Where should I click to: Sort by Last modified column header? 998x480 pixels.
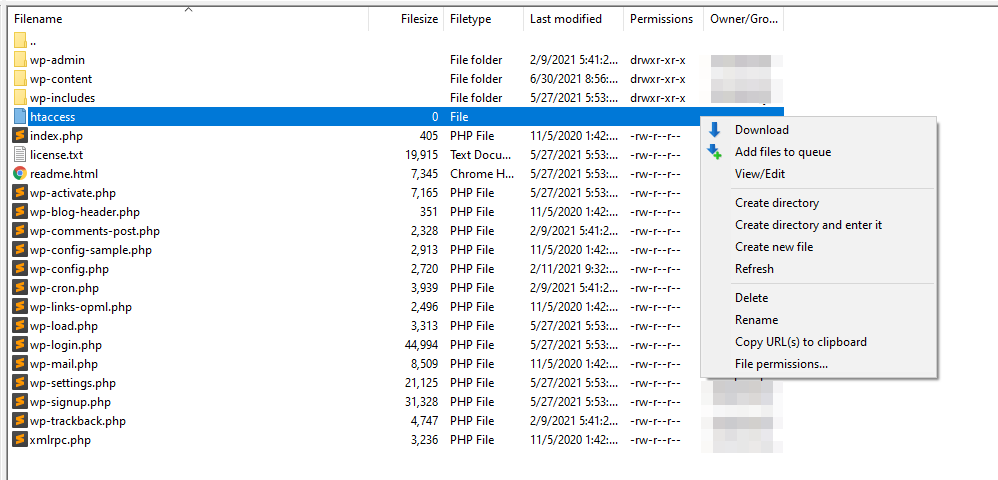(565, 19)
